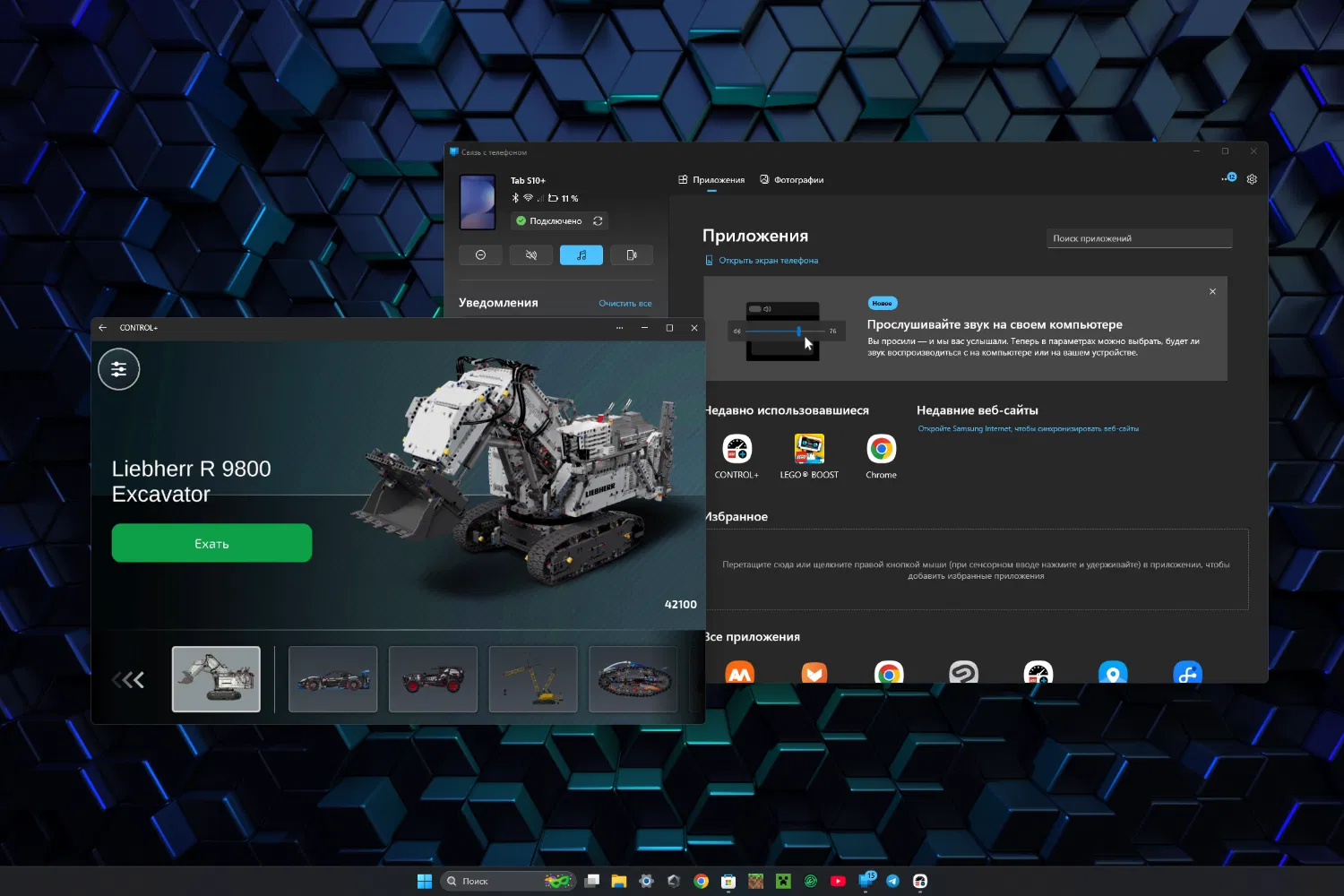Screen dimensions: 1344x896
Task: Open Microsoft Store from the taskbar
Action: tap(728, 881)
